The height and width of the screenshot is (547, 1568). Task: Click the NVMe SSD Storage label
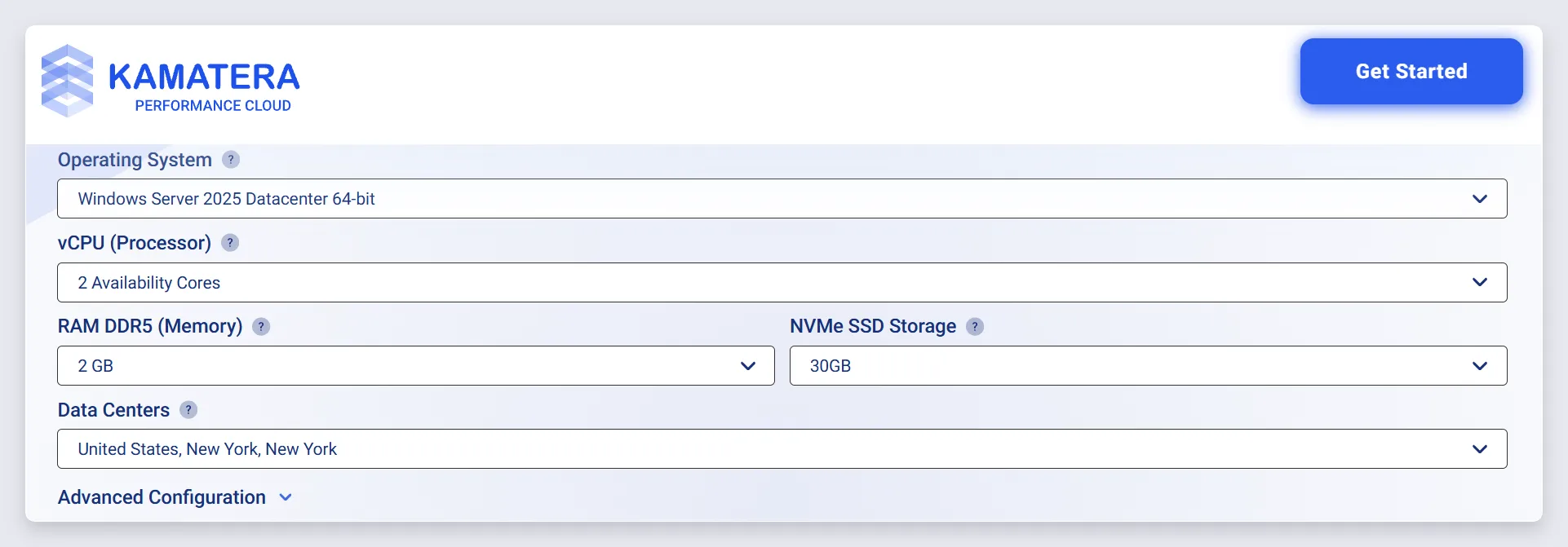(x=873, y=327)
